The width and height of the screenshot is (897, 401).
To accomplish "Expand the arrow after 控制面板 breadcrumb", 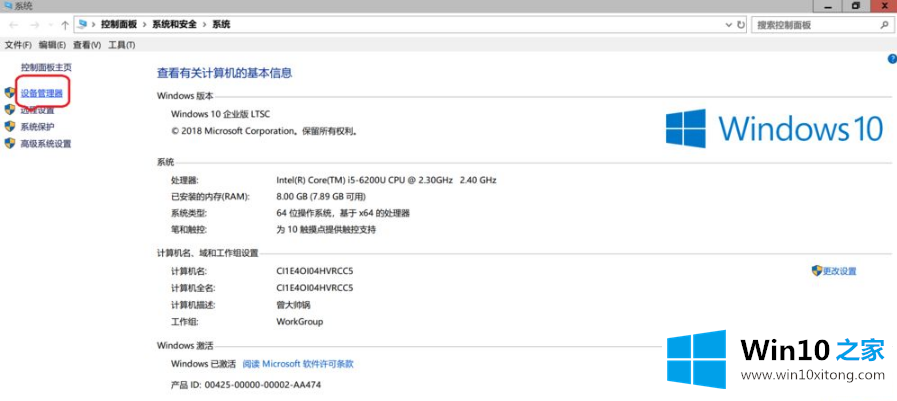I will pyautogui.click(x=143, y=25).
